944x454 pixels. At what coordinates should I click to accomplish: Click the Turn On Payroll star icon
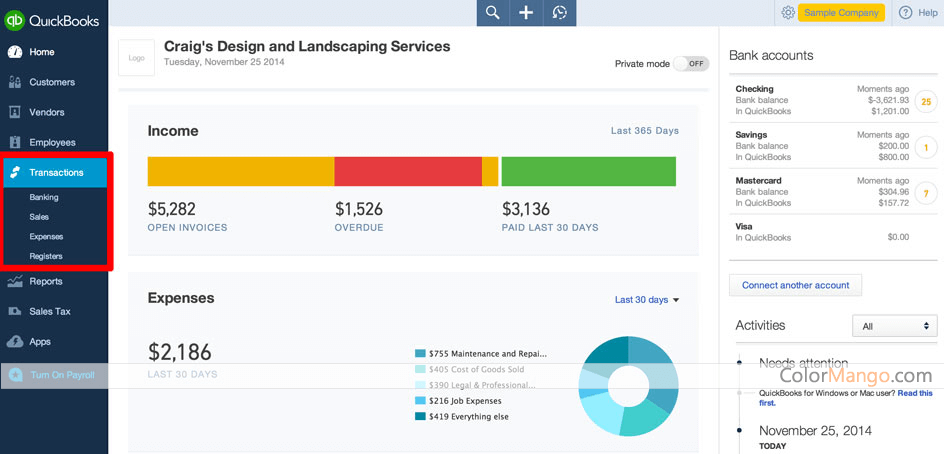(x=15, y=375)
